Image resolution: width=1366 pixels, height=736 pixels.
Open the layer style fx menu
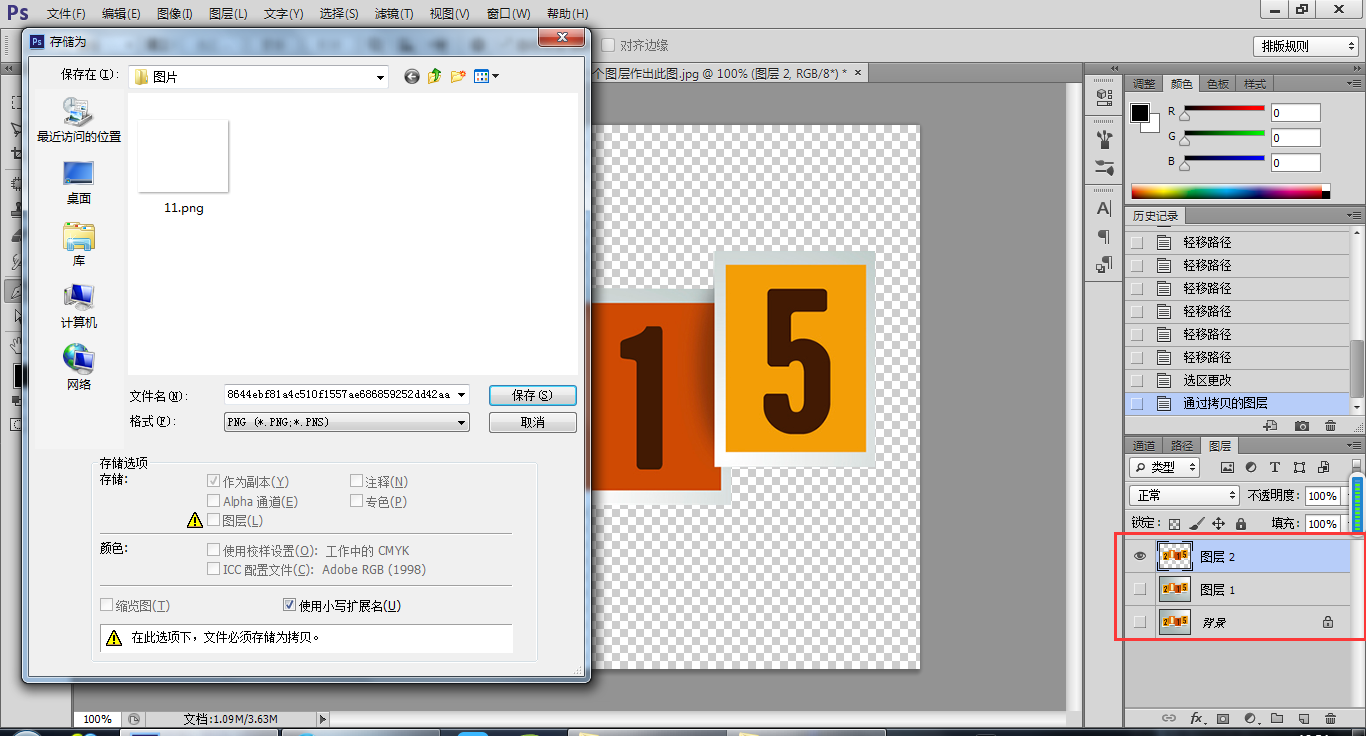coord(1197,718)
